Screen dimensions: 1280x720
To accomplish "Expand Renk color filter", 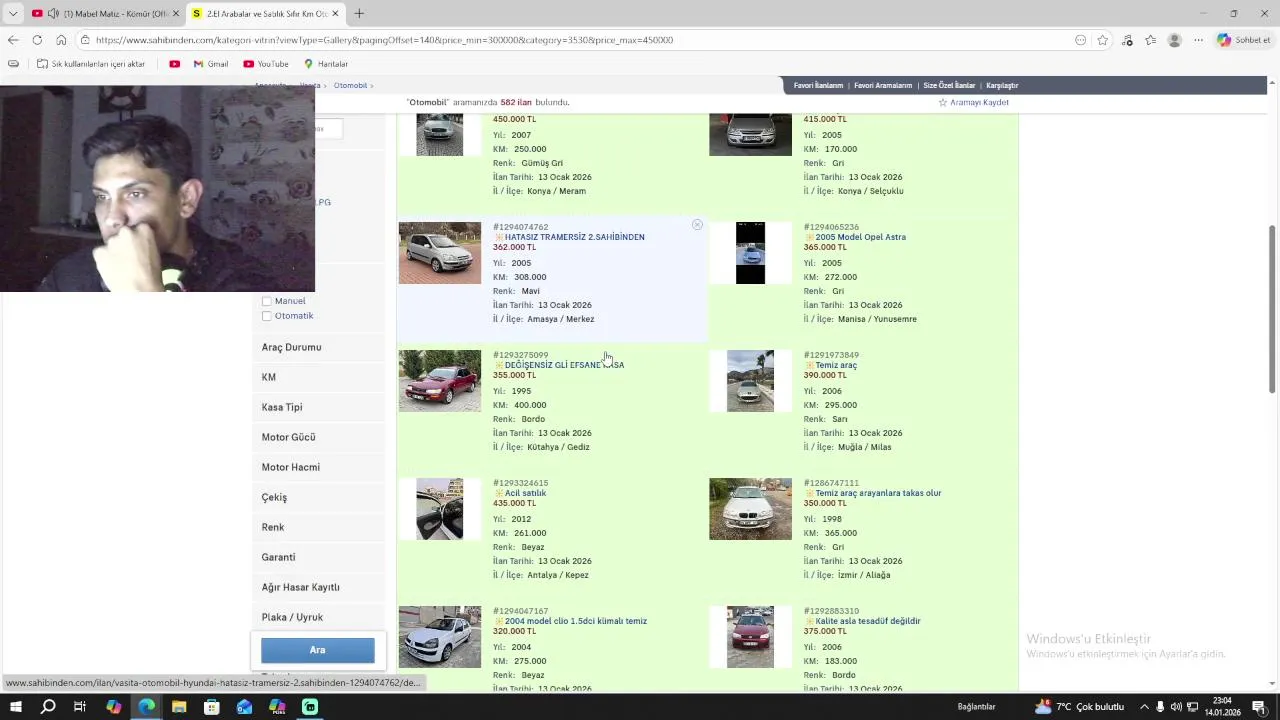I will coord(318,527).
